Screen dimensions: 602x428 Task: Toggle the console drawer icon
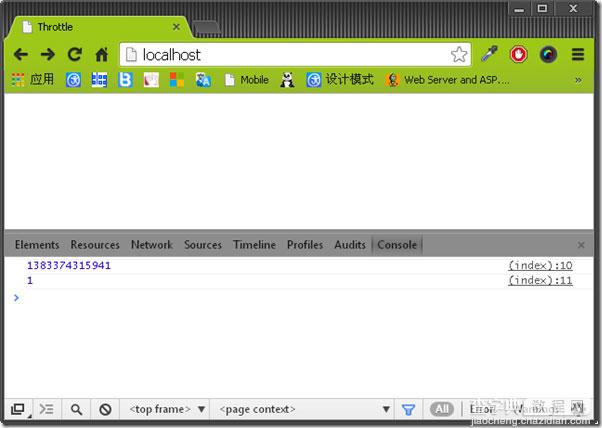47,409
